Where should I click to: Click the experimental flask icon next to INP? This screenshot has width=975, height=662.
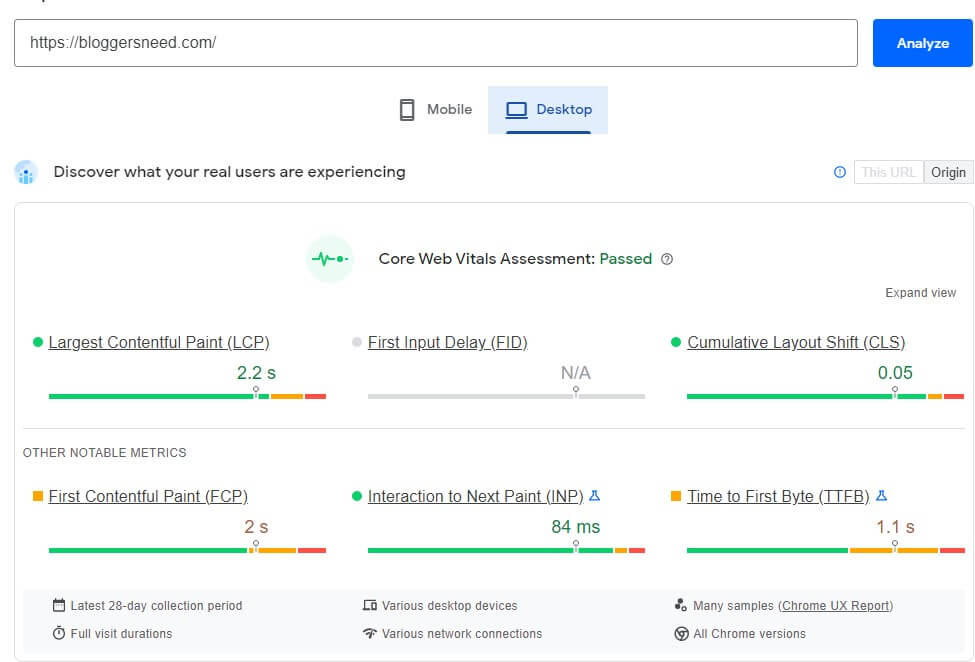tap(594, 496)
